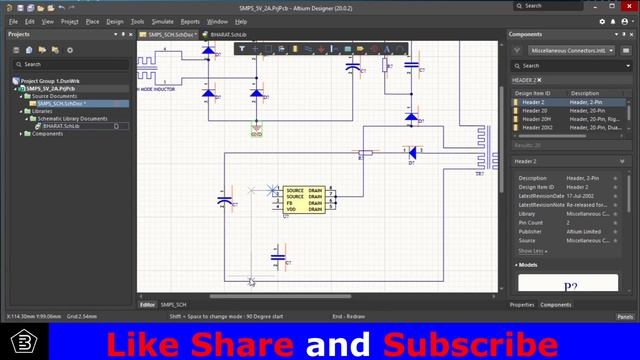Click the yellow Place Part icon in the active bar
The image size is (640, 360).
[x=295, y=49]
